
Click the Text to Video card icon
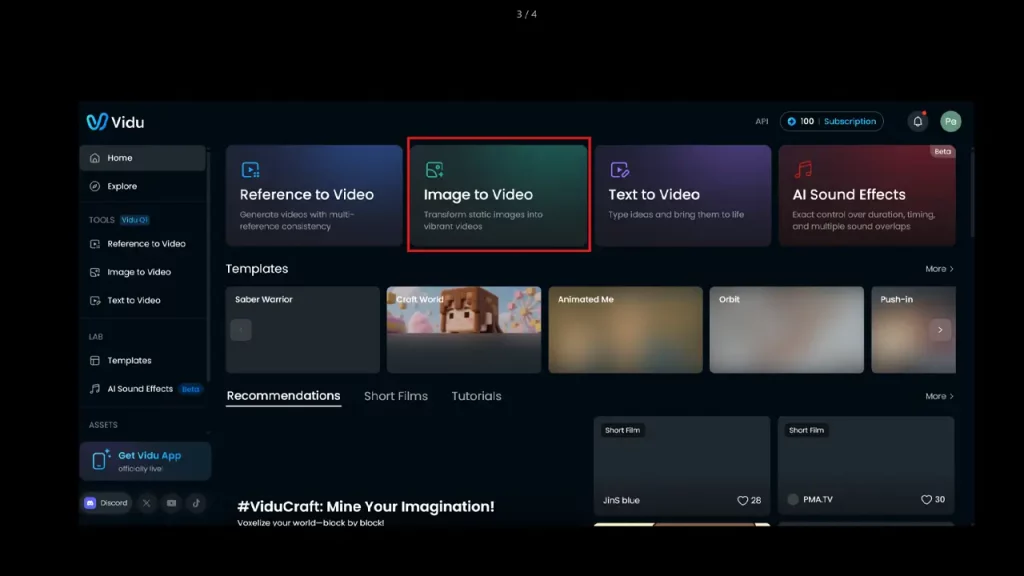coord(619,170)
